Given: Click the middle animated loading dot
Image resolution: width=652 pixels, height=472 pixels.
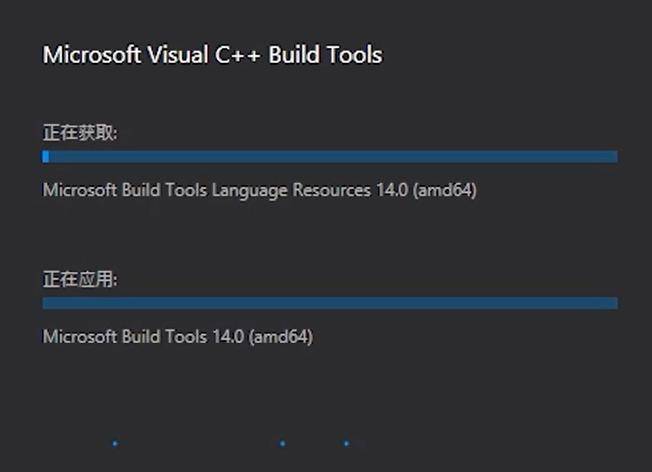Looking at the screenshot, I should [283, 443].
